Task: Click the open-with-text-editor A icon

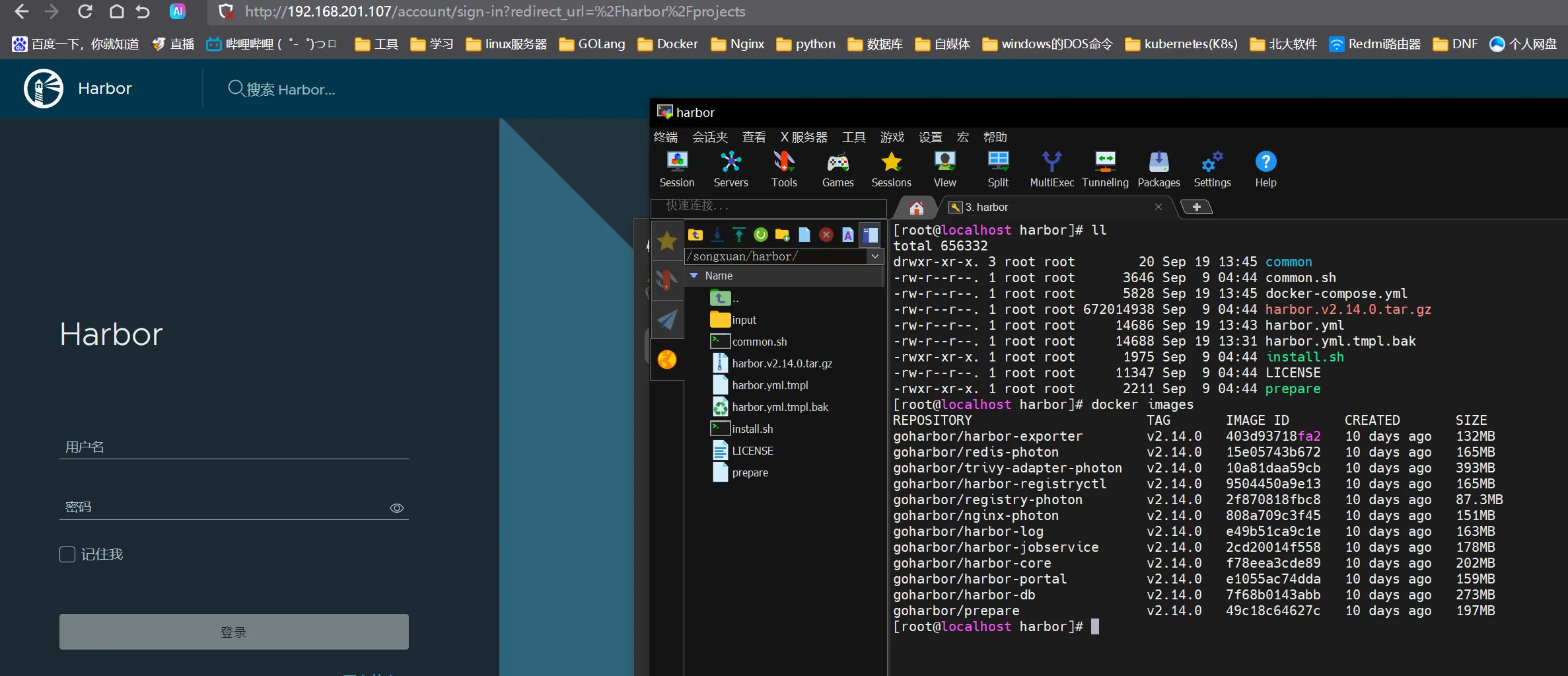Action: 848,235
